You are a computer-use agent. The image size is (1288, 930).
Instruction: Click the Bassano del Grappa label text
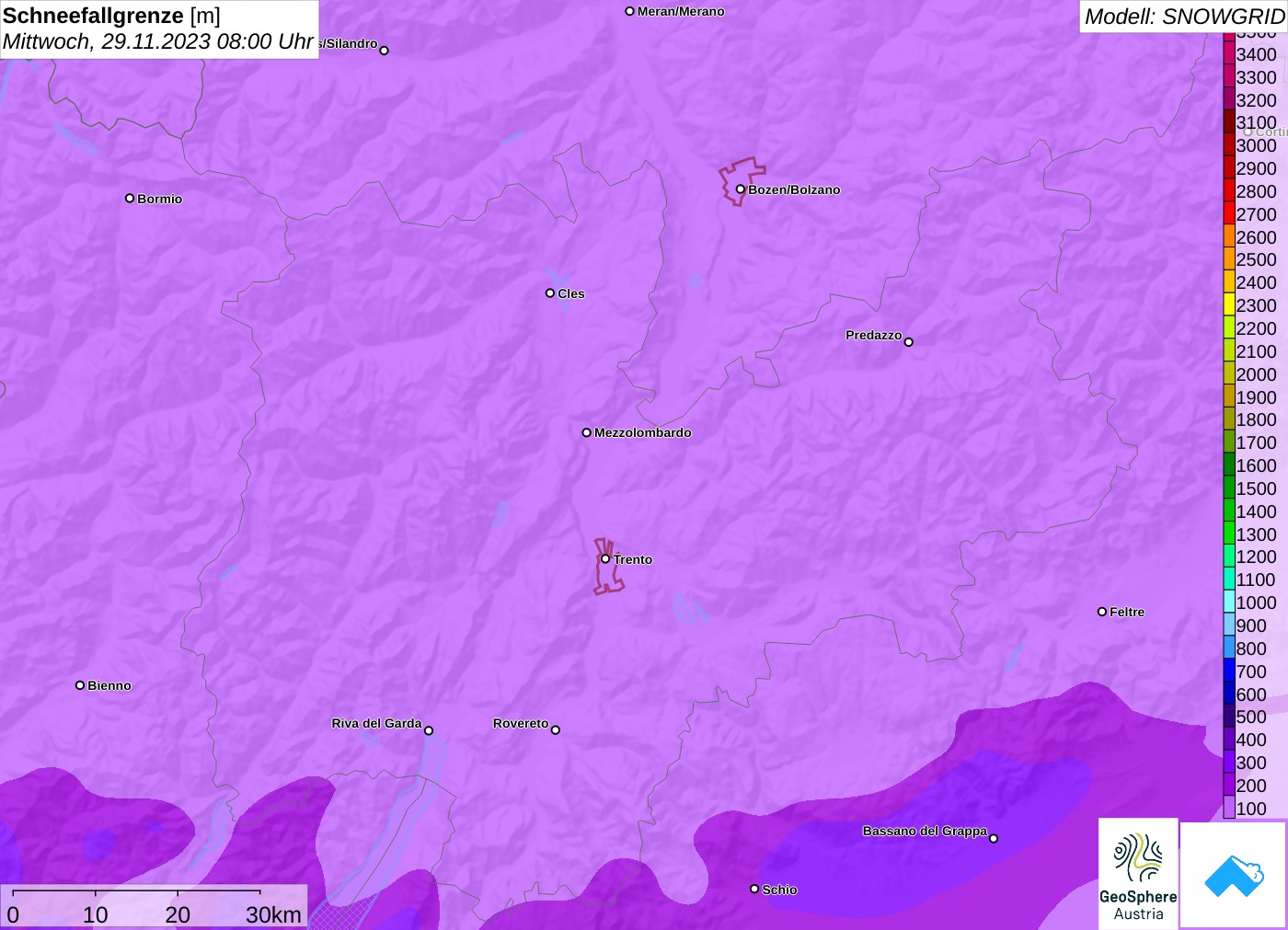(925, 831)
